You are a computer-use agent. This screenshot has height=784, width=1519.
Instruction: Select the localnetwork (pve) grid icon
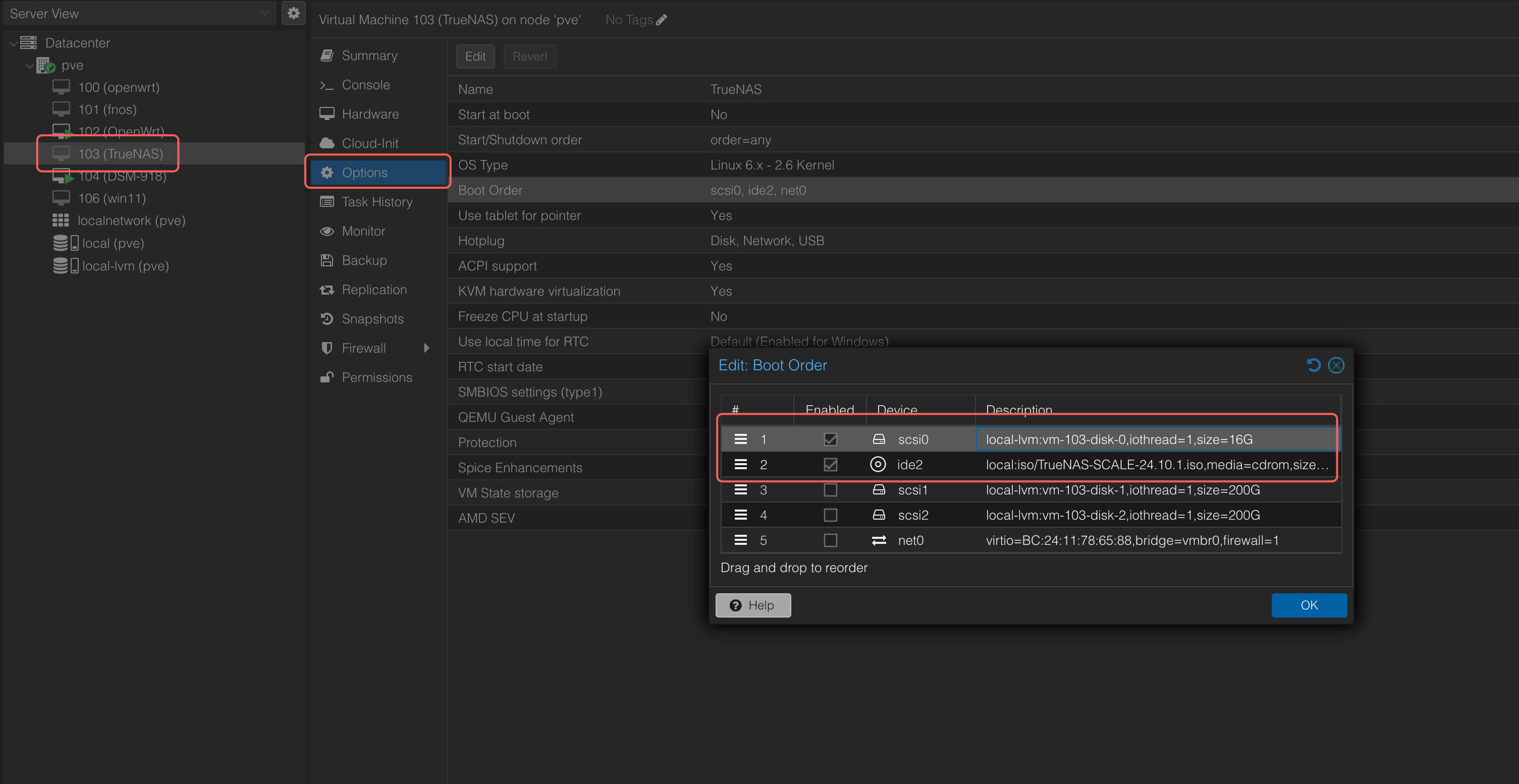(60, 220)
